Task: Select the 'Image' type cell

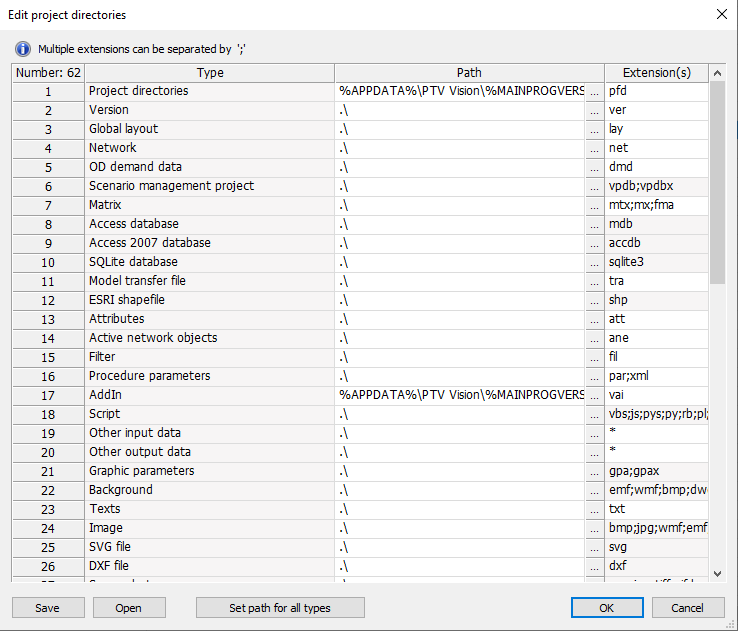Action: [x=210, y=528]
